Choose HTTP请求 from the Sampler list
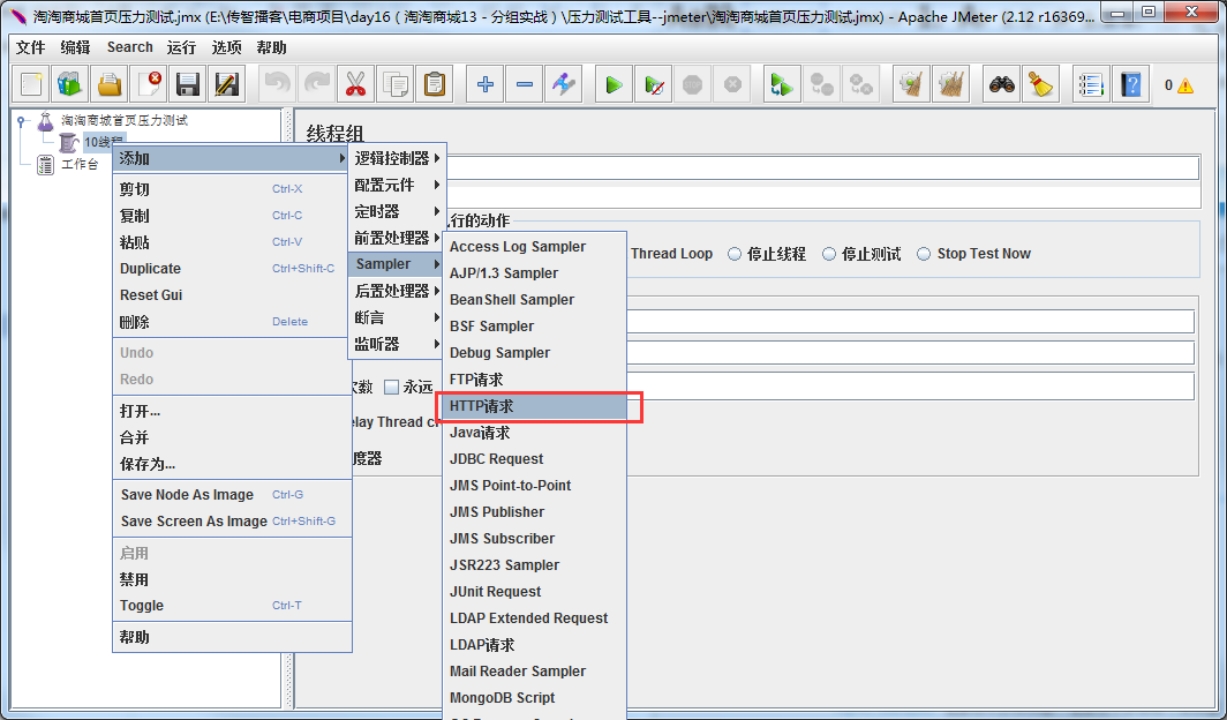The image size is (1227, 720). [x=534, y=407]
